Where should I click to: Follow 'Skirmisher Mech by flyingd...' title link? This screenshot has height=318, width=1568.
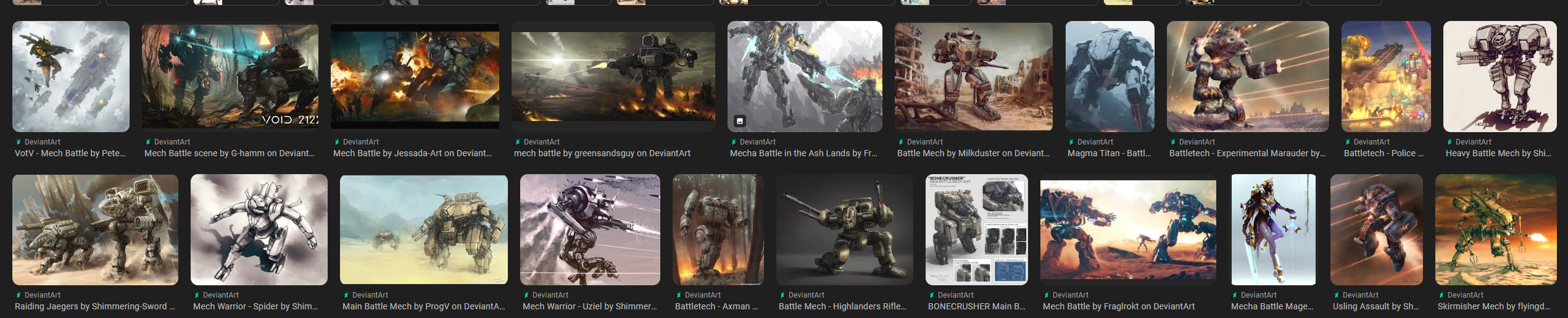click(x=1494, y=306)
